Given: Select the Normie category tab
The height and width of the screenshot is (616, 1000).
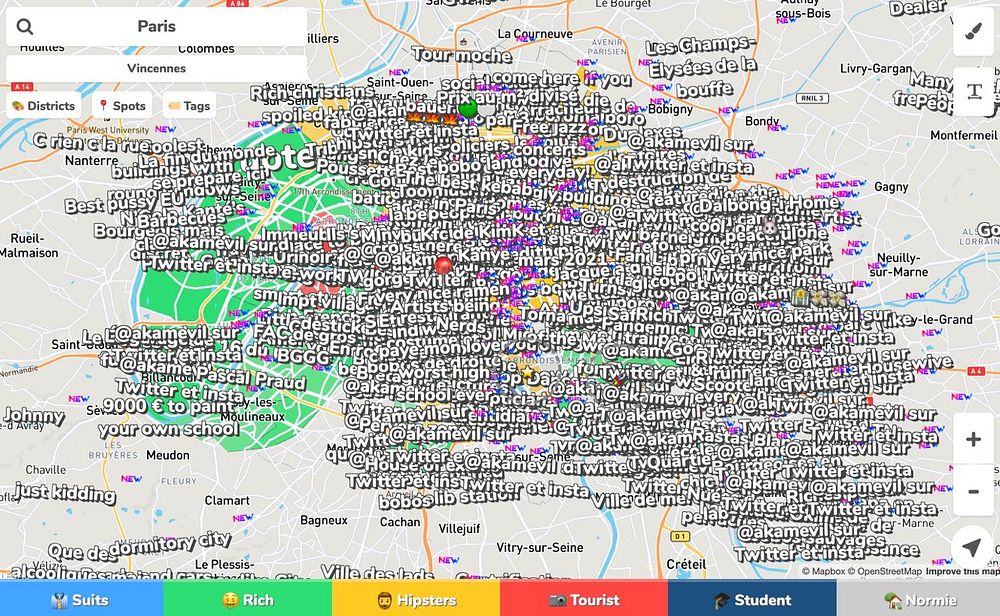Looking at the screenshot, I should (x=918, y=600).
